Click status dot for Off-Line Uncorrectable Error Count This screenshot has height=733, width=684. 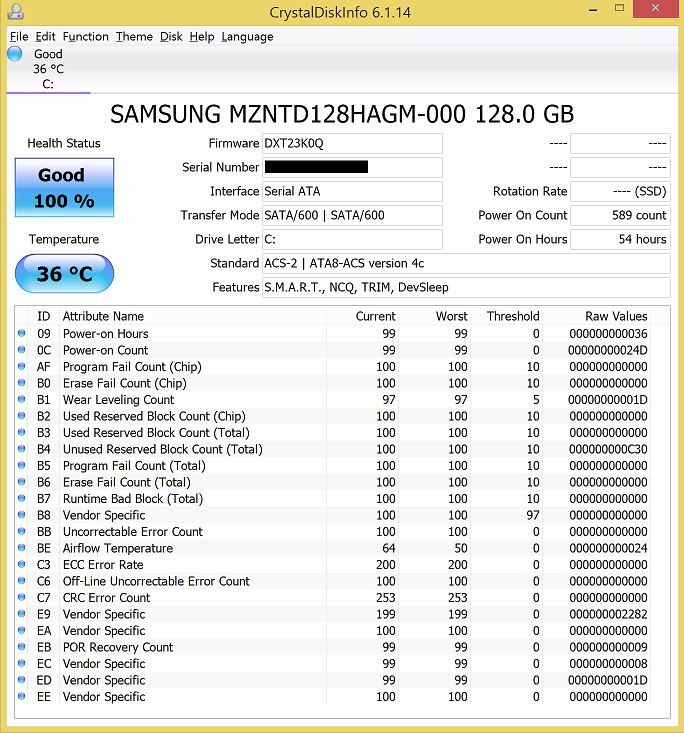coord(22,581)
